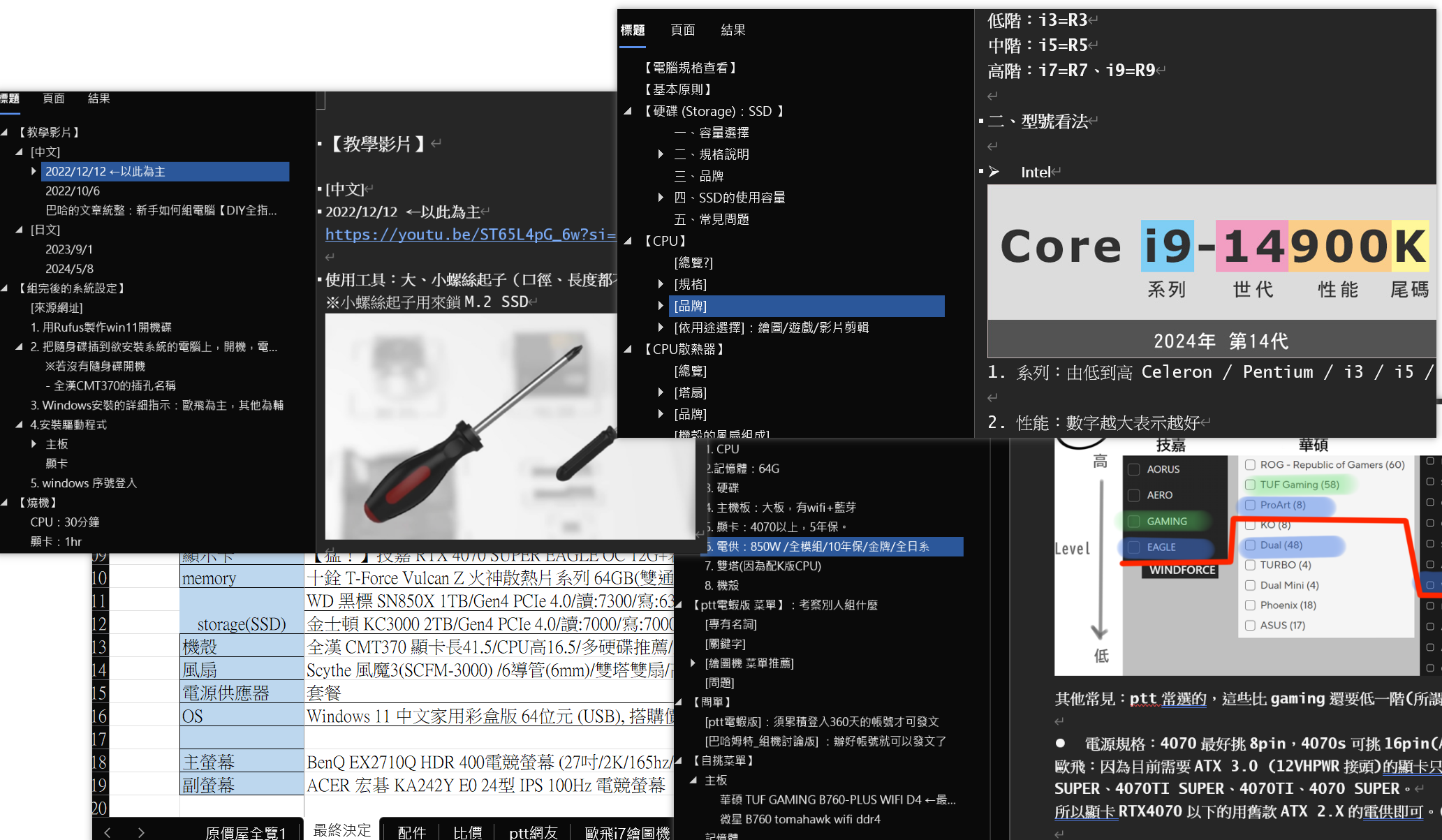This screenshot has width=1442, height=840.
Task: Select the '電源供應器' cell
Action: click(x=242, y=692)
